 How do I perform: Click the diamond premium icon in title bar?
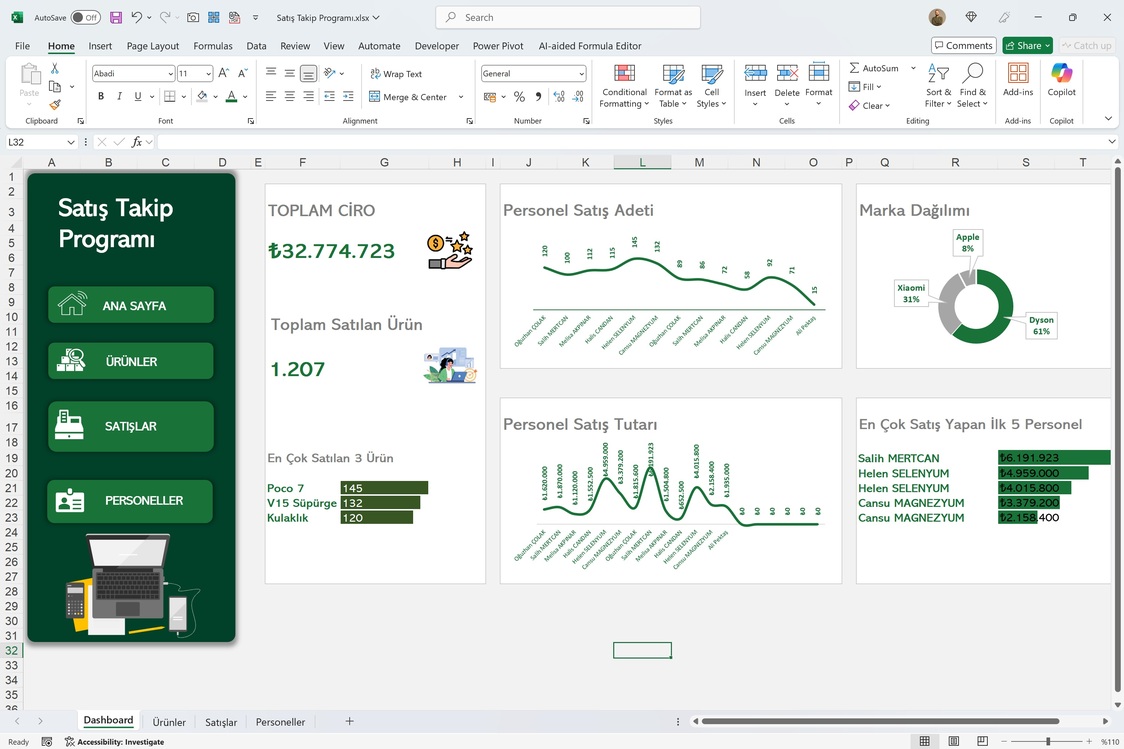[x=971, y=17]
